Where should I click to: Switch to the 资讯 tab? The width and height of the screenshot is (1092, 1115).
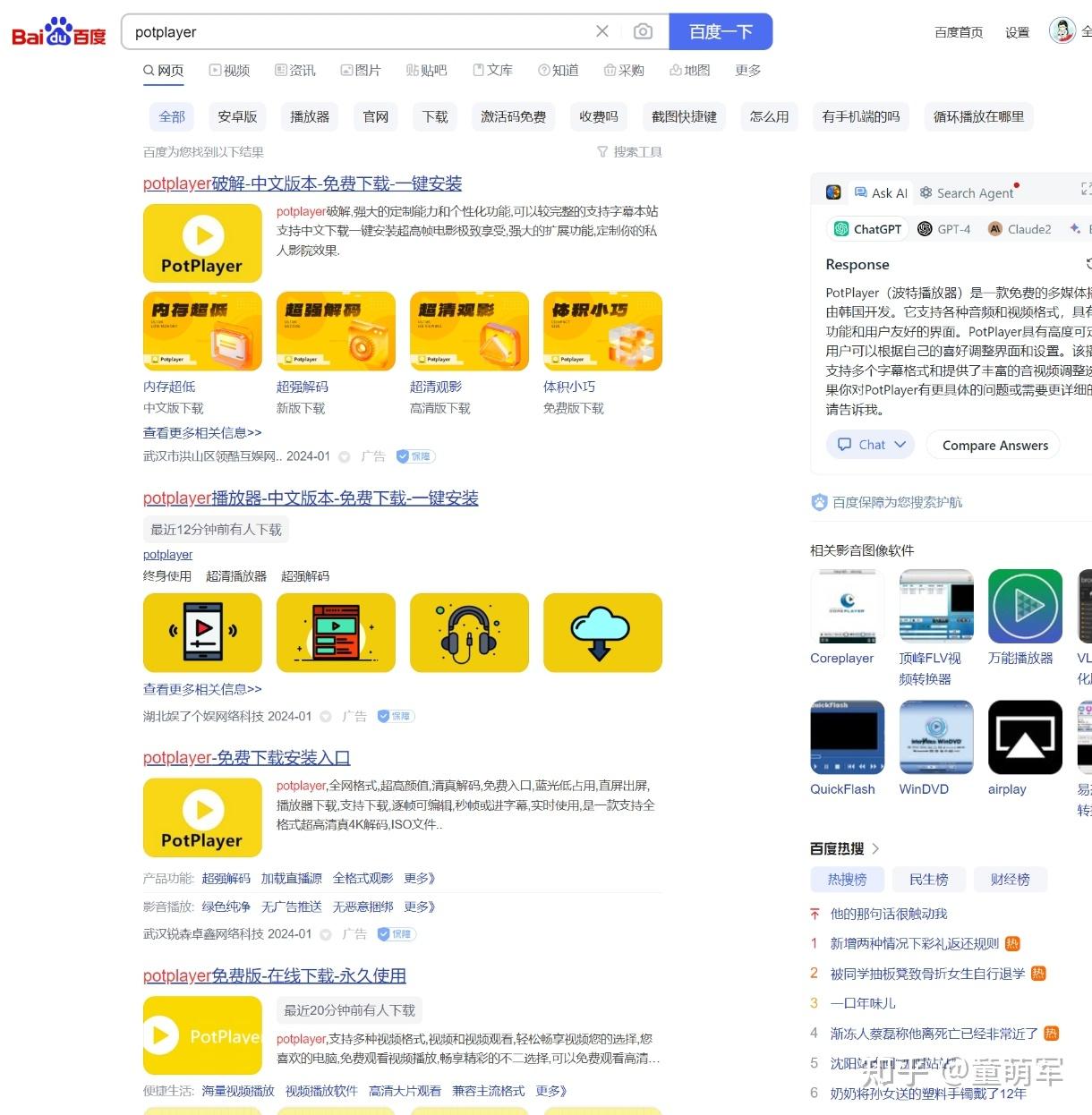pos(295,70)
